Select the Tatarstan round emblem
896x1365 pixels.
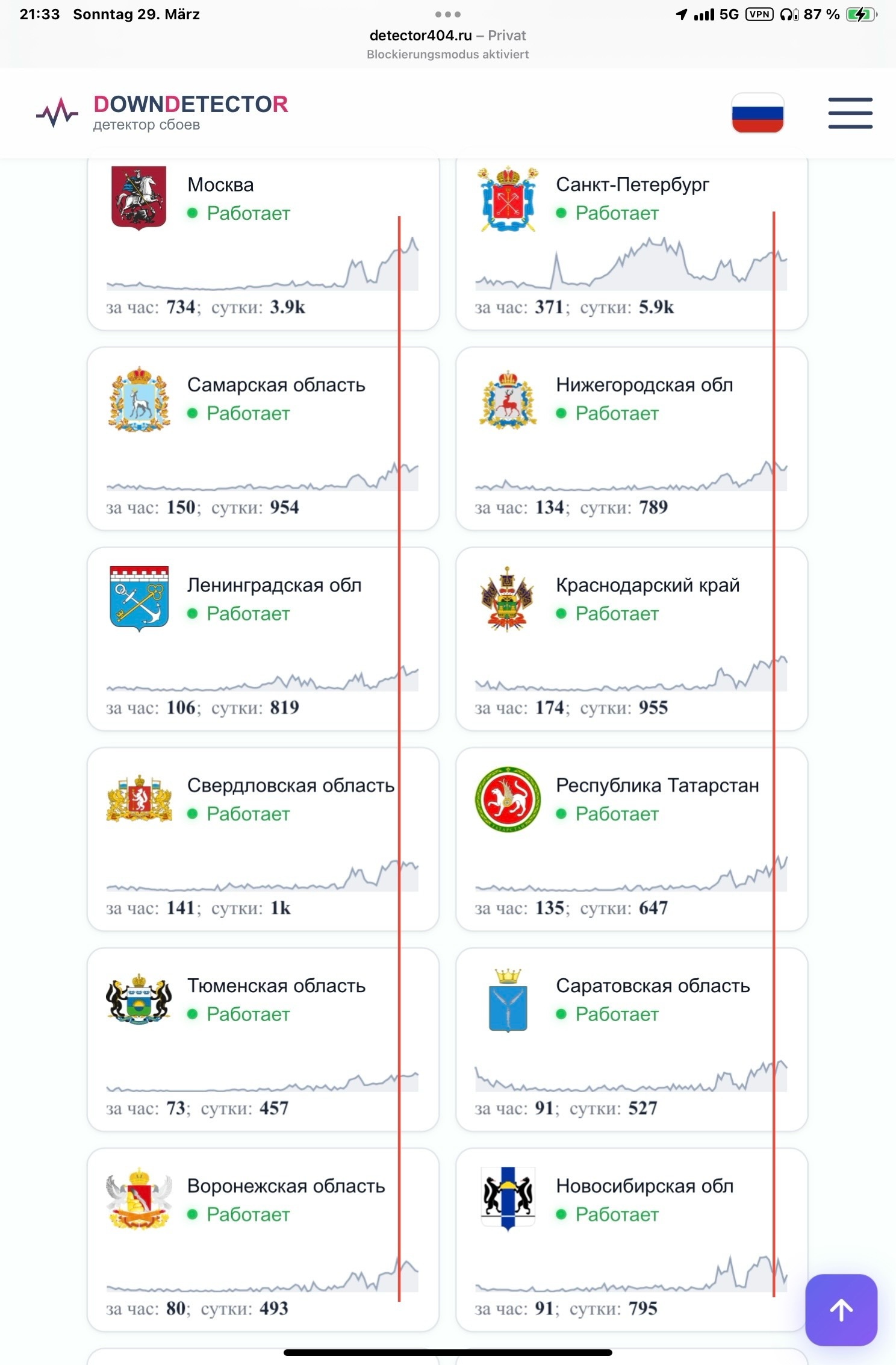(508, 799)
